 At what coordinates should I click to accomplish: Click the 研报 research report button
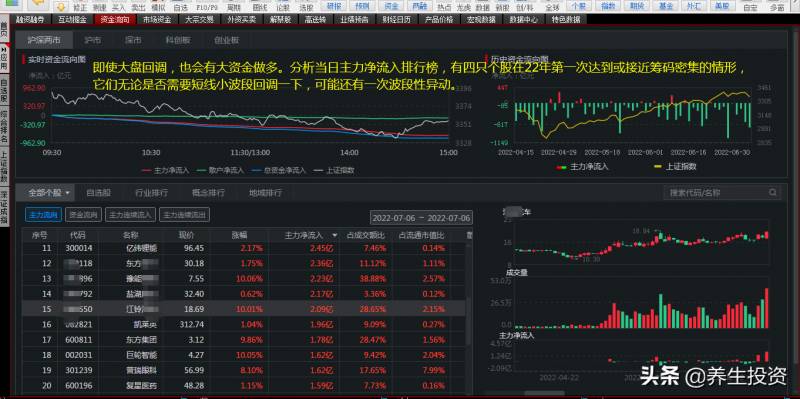pyautogui.click(x=334, y=7)
